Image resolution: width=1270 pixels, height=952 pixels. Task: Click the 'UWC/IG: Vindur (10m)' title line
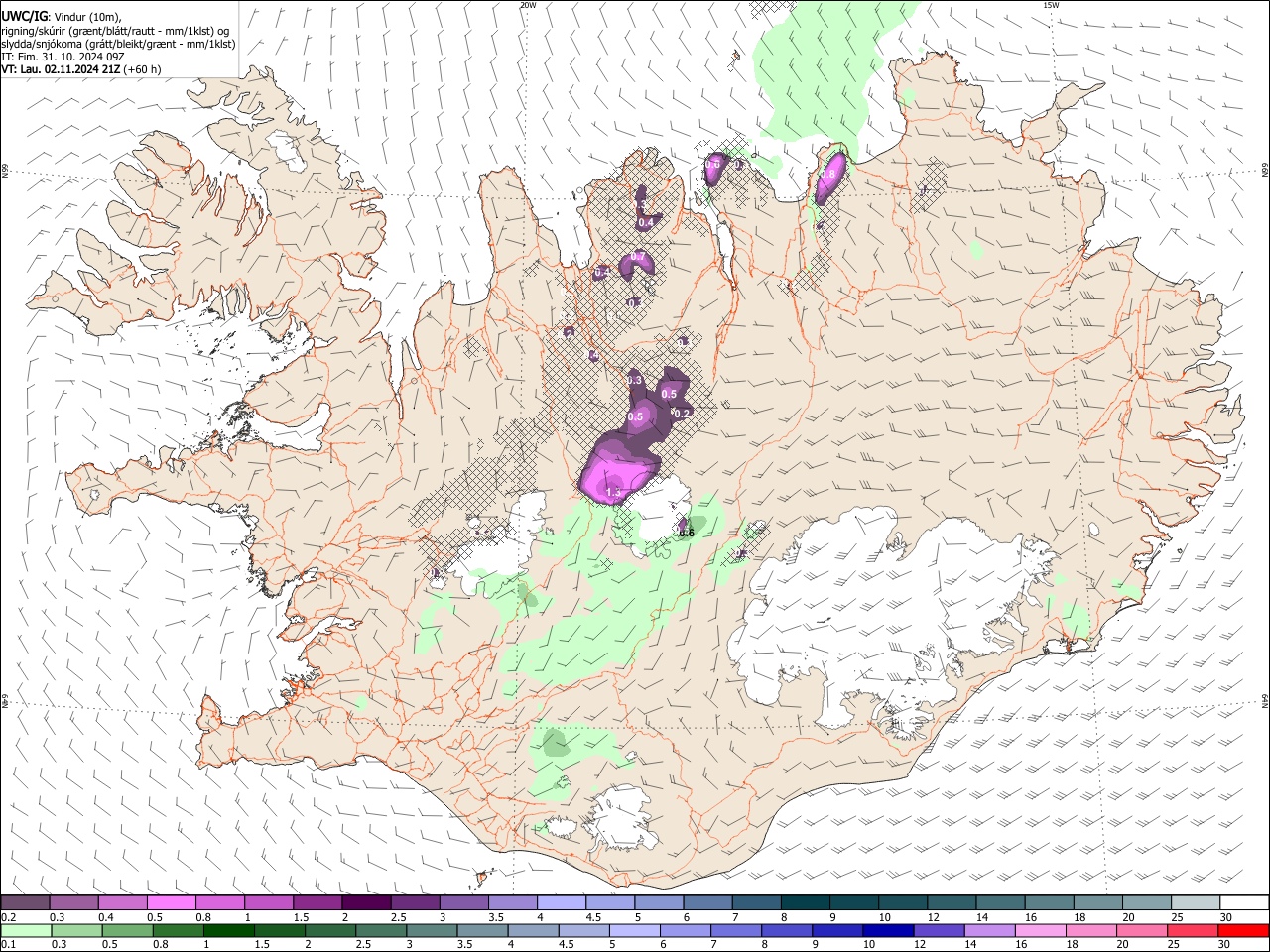61,15
